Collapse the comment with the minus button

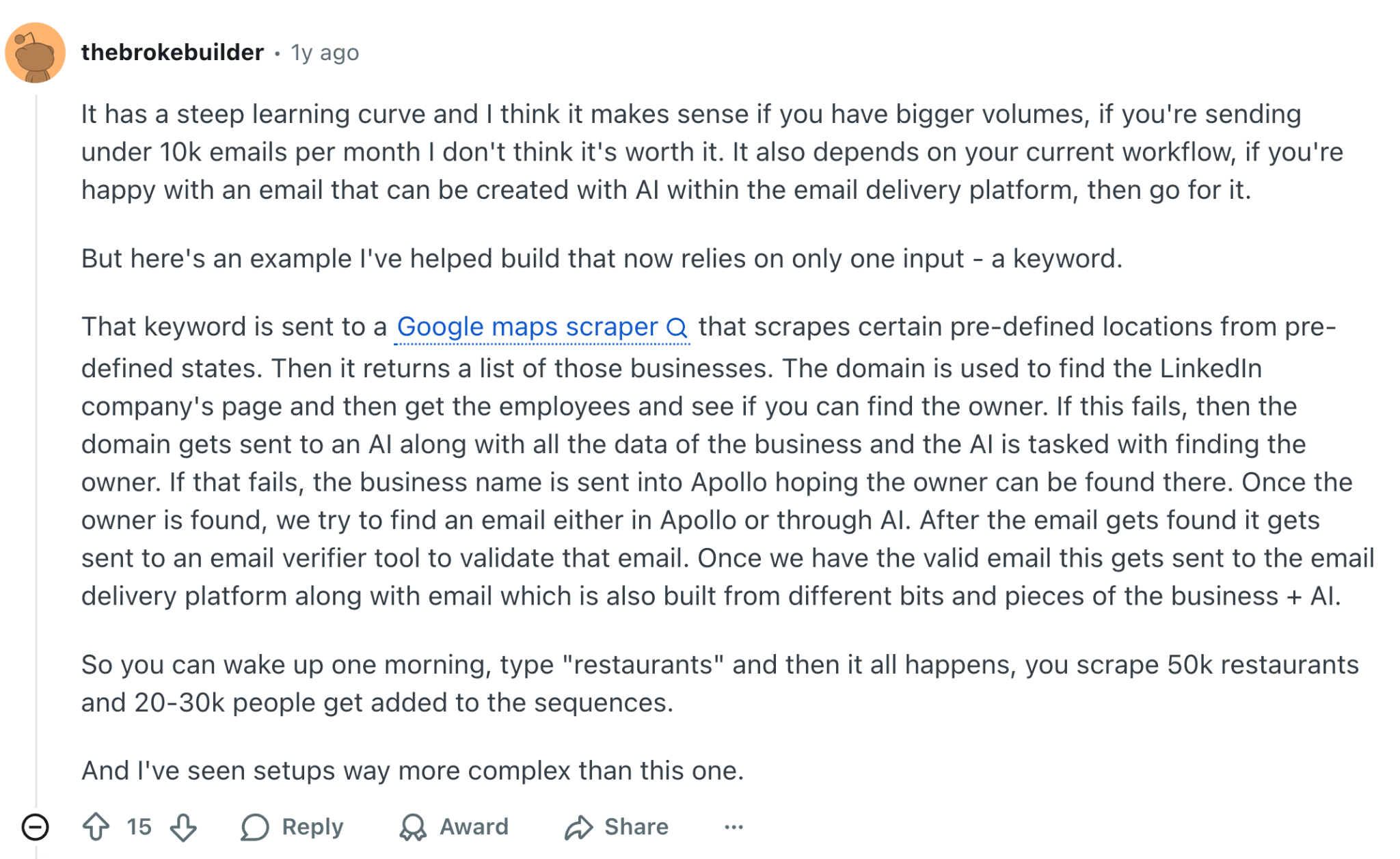point(35,827)
